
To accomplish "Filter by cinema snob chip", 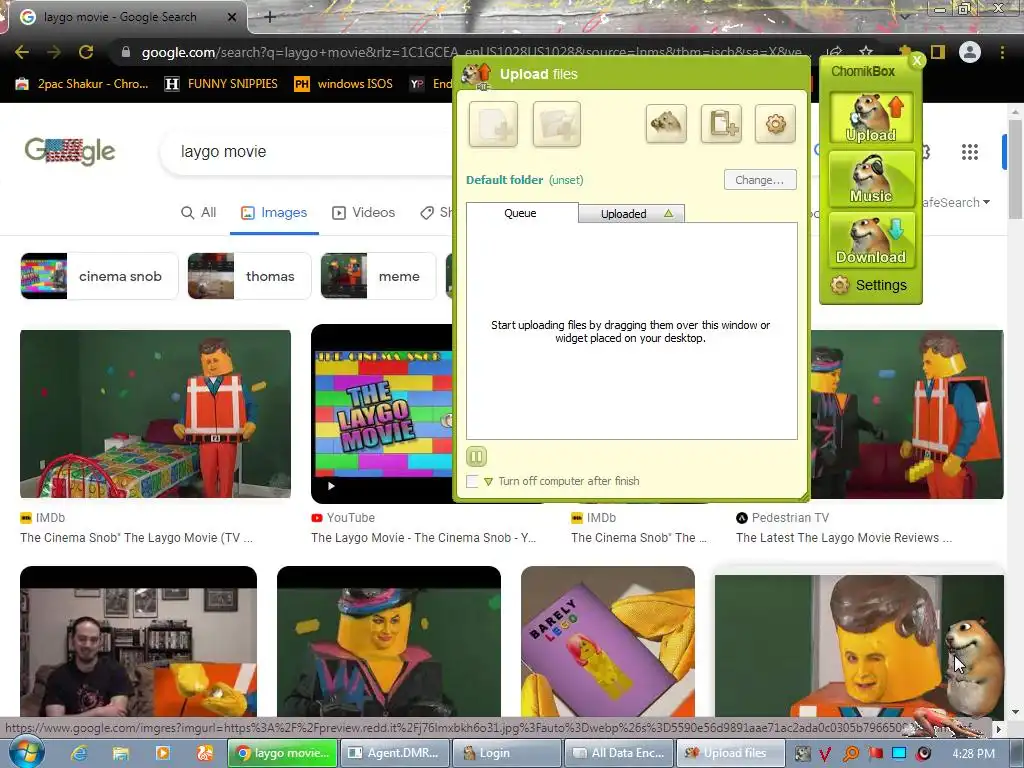I will tap(99, 276).
